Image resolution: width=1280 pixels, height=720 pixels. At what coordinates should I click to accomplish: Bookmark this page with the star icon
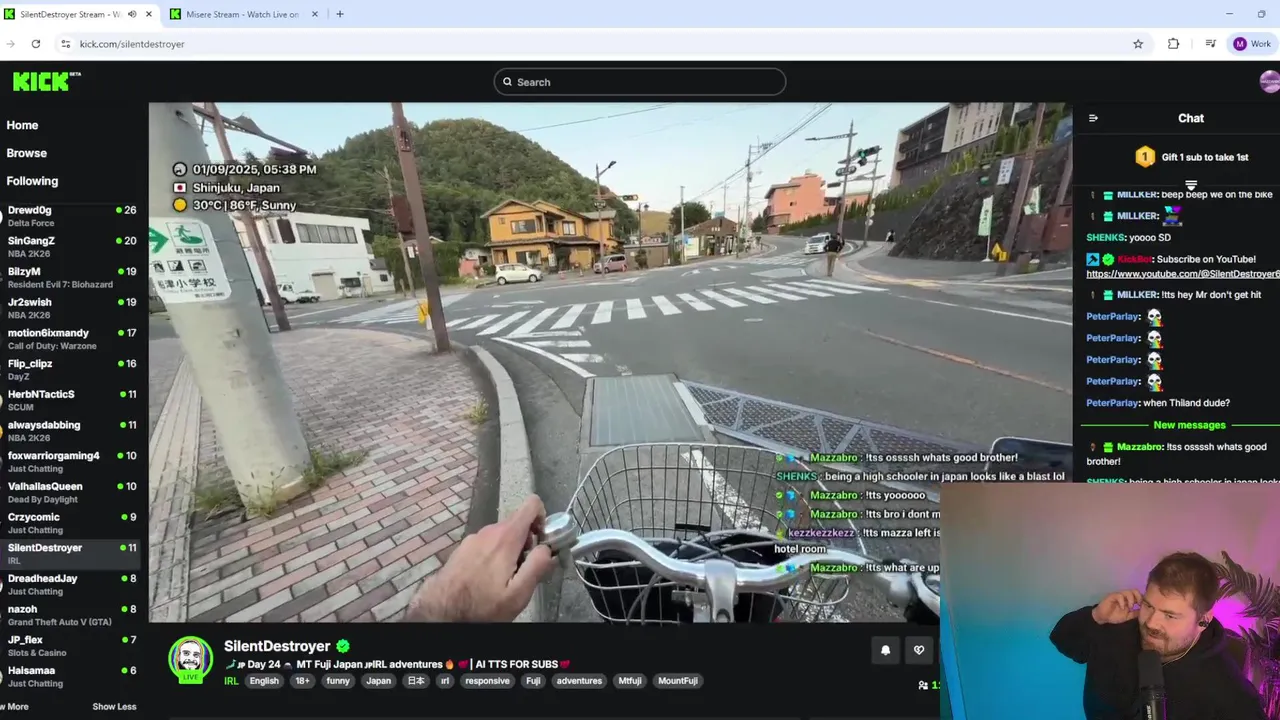point(1138,44)
